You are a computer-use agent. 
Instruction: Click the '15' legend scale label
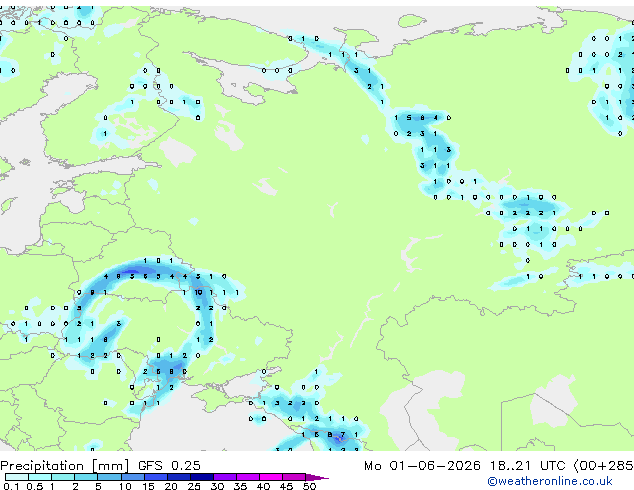(x=148, y=486)
